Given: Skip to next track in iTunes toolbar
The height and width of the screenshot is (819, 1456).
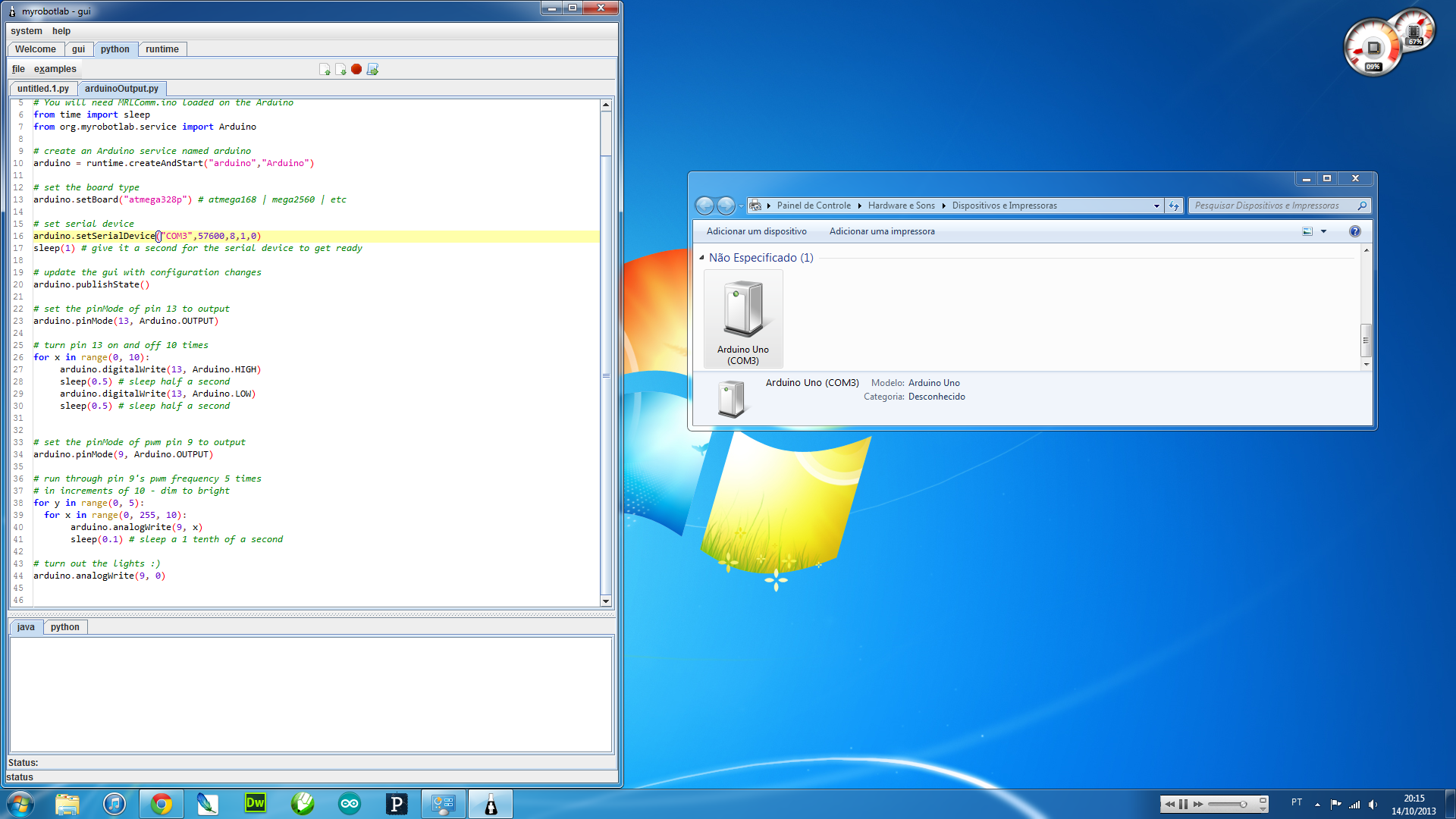Looking at the screenshot, I should click(x=1198, y=804).
